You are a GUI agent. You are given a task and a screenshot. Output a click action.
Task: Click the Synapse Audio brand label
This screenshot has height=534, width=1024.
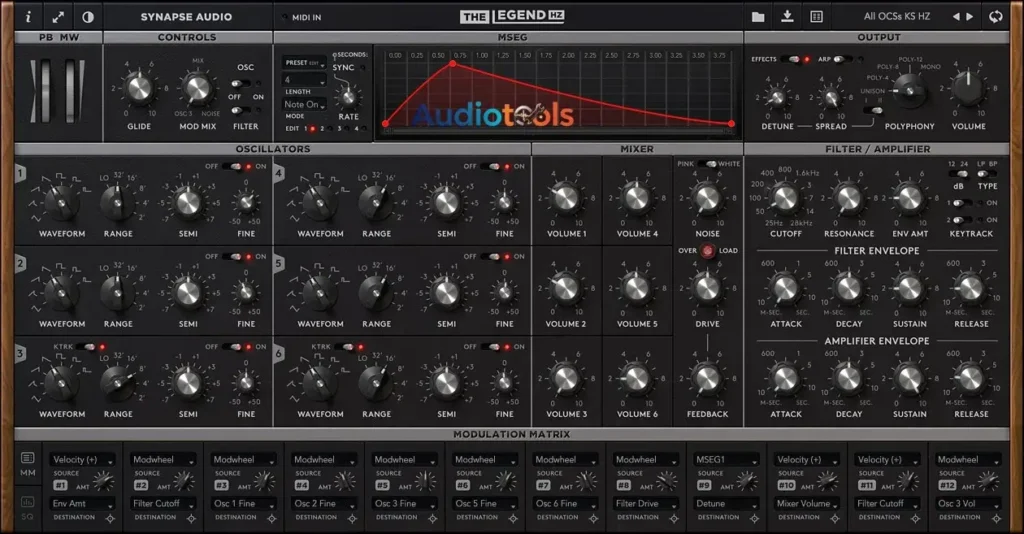pyautogui.click(x=186, y=17)
